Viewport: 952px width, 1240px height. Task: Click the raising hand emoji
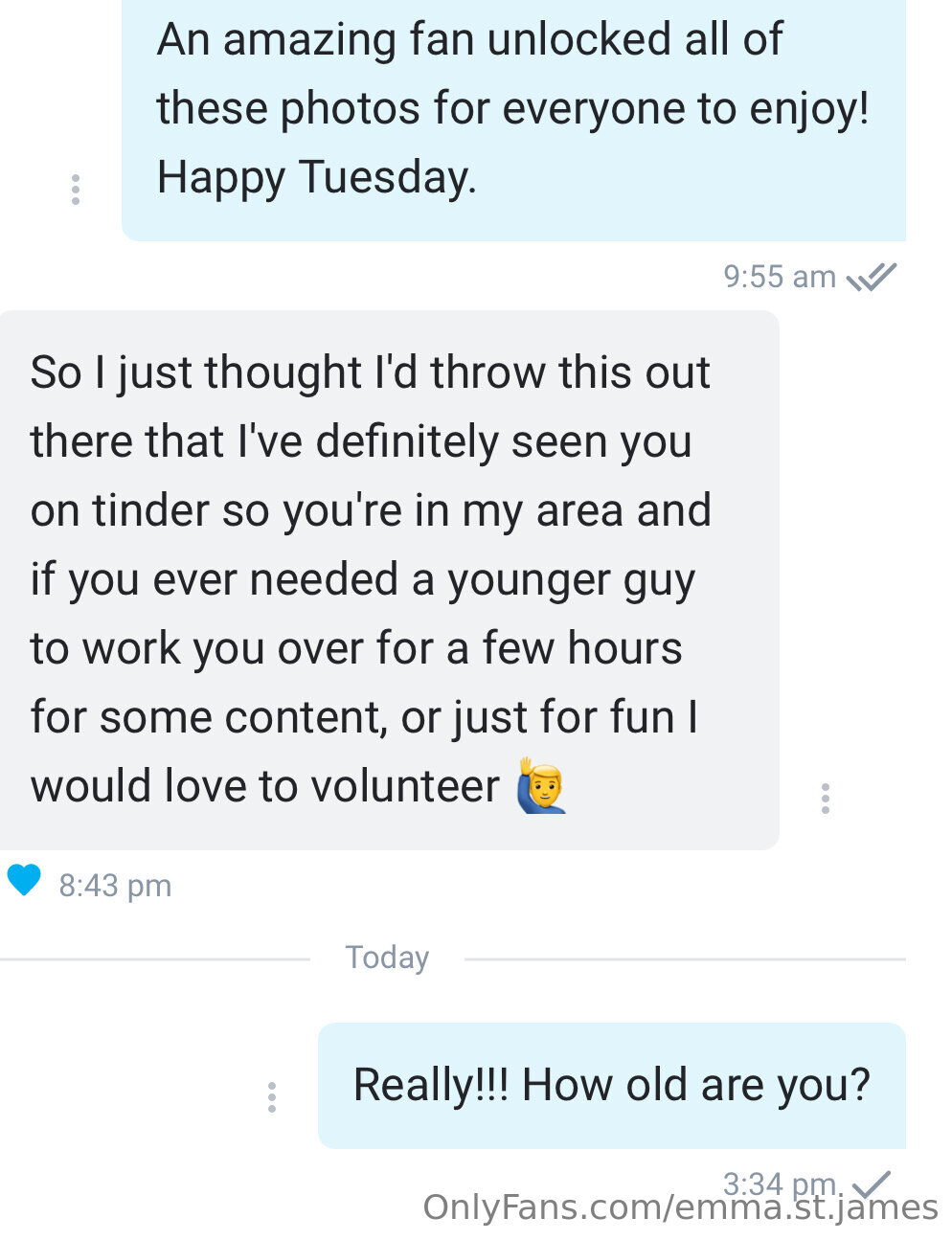pyautogui.click(x=542, y=785)
